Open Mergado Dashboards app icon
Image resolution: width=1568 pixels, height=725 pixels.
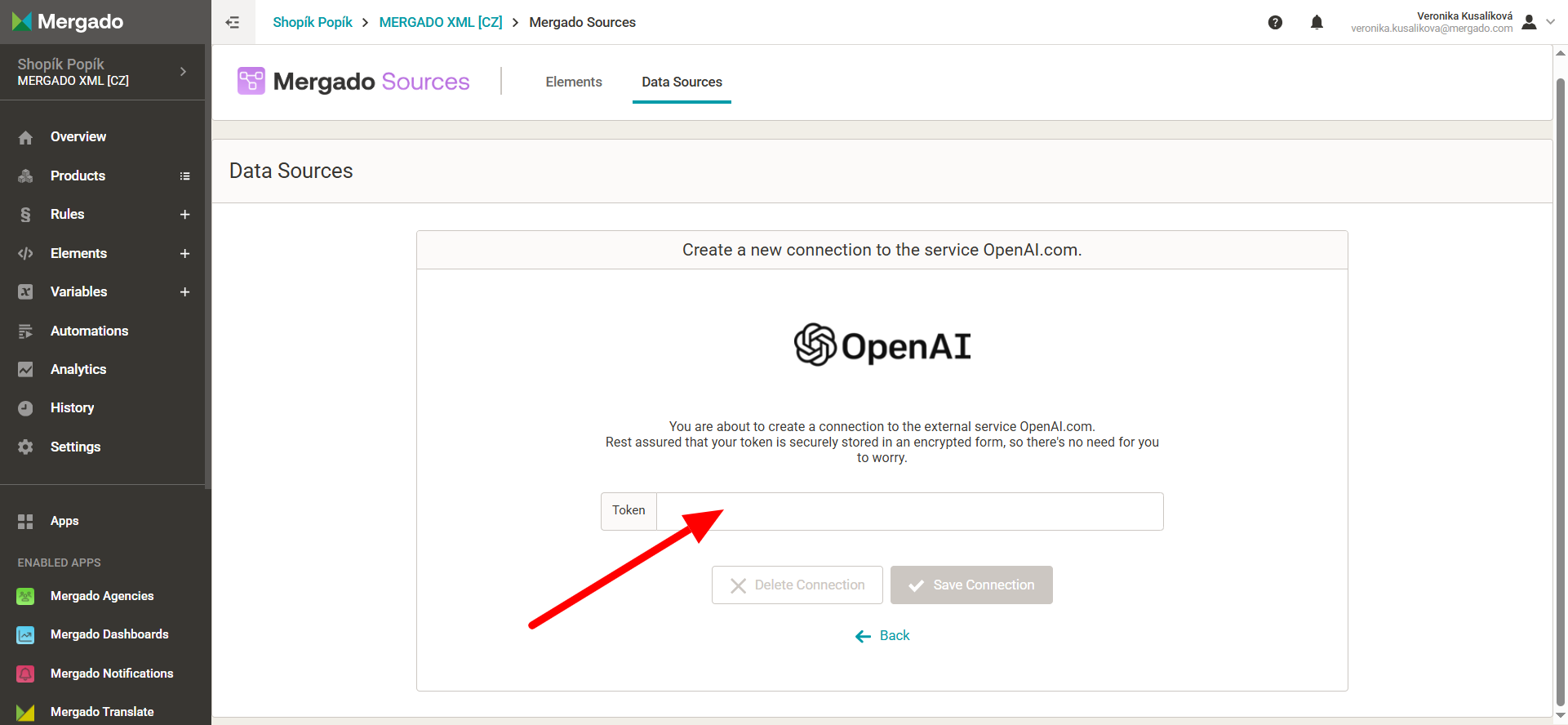tap(25, 634)
